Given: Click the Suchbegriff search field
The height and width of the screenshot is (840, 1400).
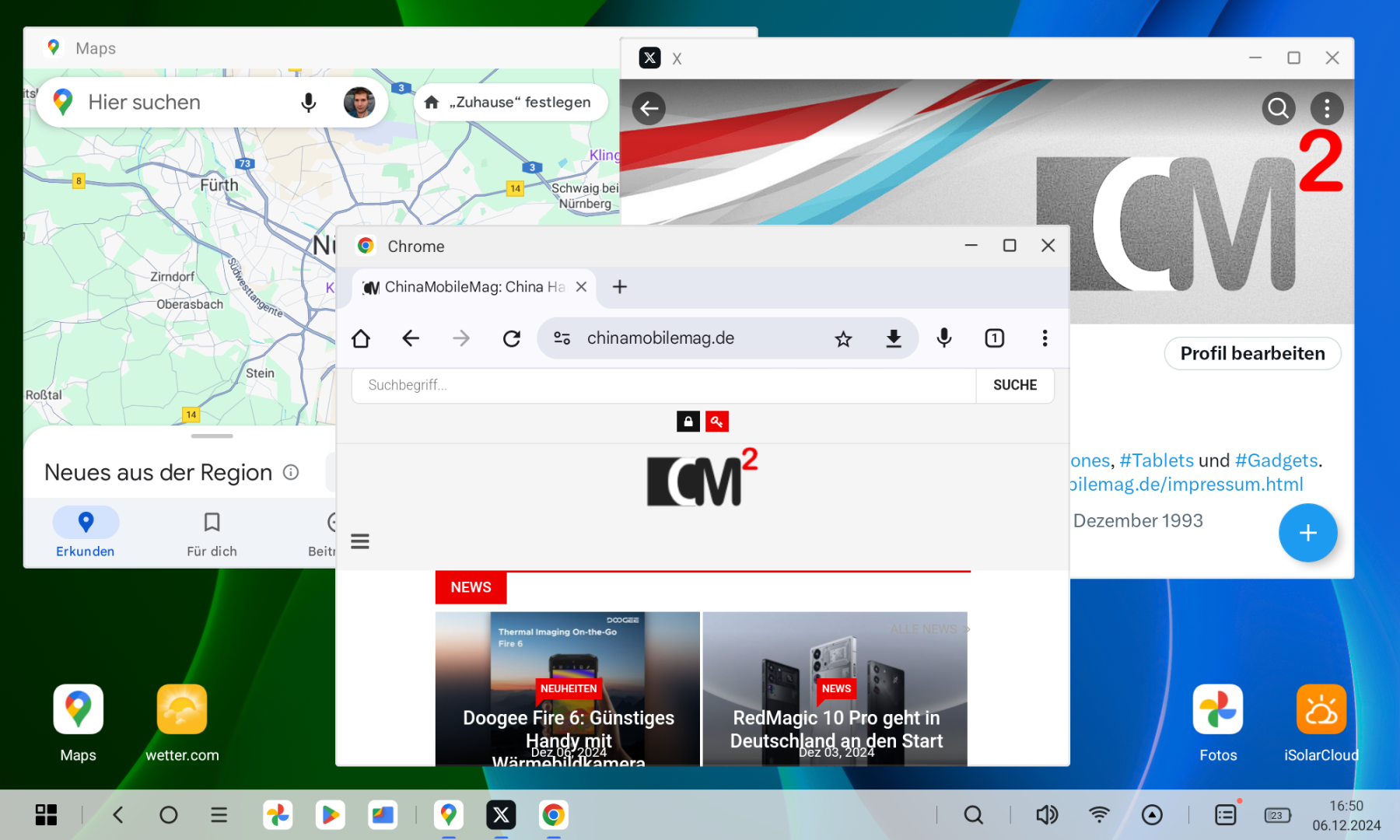Looking at the screenshot, I should pos(663,385).
